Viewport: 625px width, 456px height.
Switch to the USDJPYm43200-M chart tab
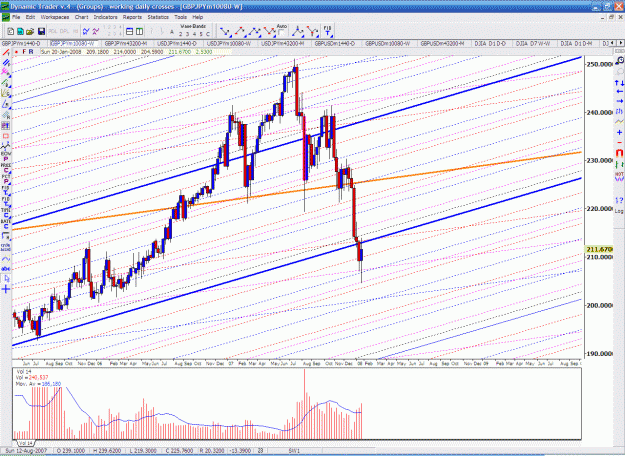click(x=283, y=43)
